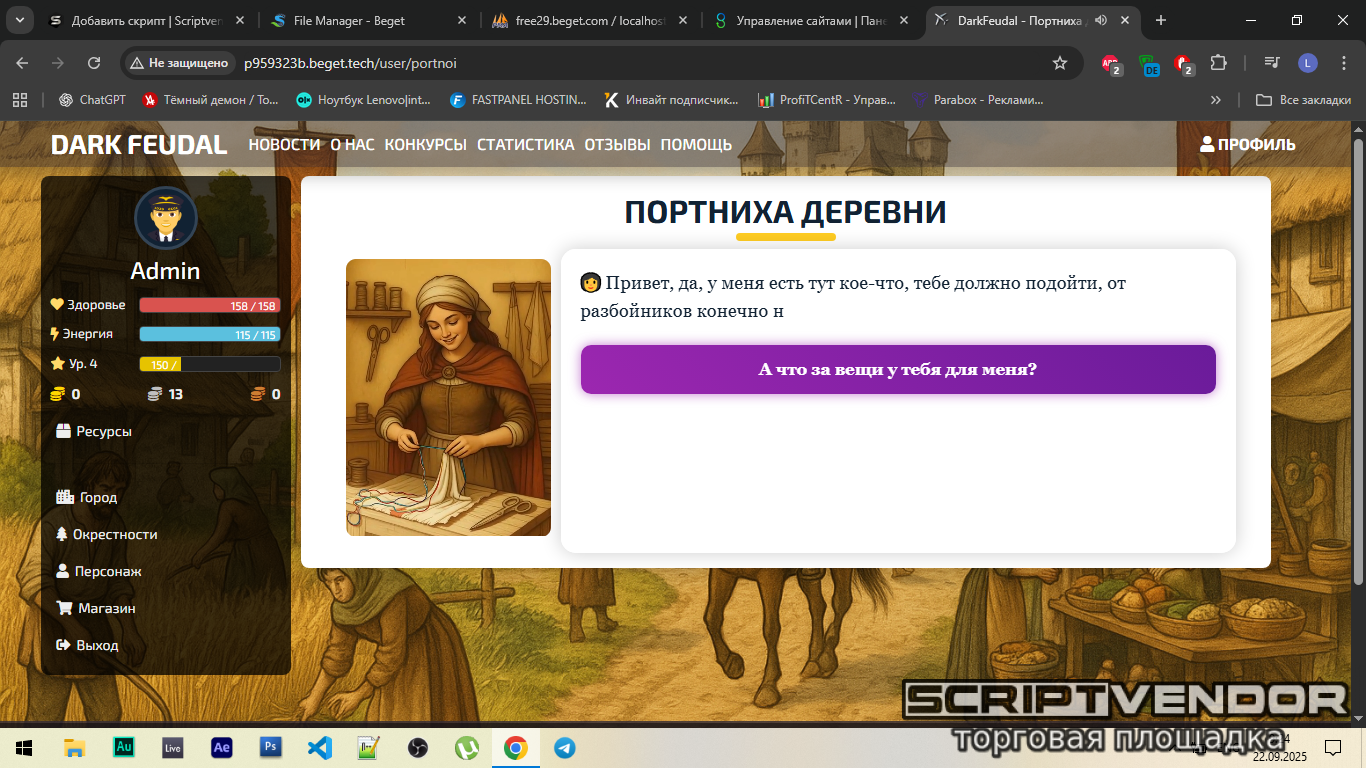The image size is (1366, 768).
Task: Open the Все закладки bookmarks folder
Action: [1304, 100]
